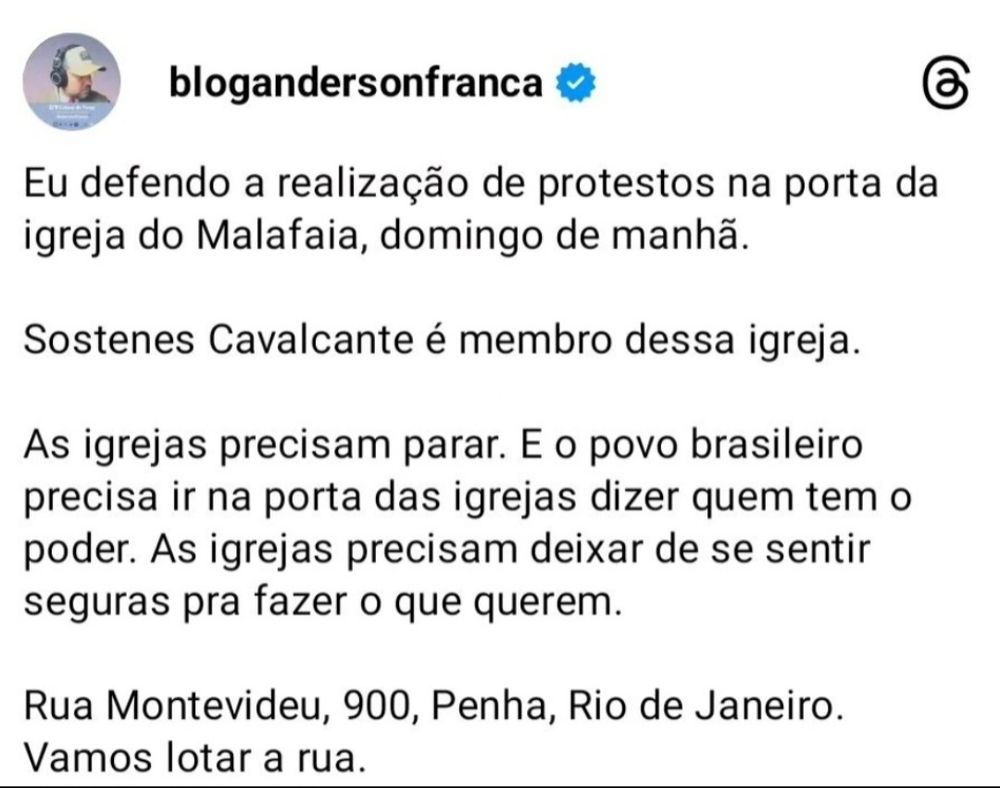Click the words "povo brasileiro"
The width and height of the screenshot is (1000, 788).
coord(726,446)
